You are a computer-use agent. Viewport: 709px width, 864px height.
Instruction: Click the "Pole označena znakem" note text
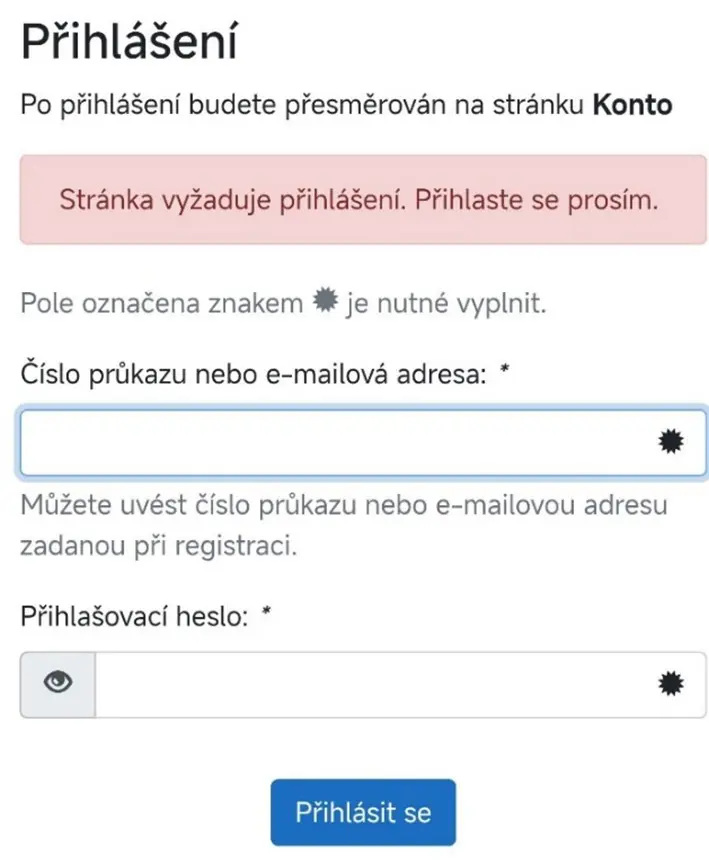[161, 303]
